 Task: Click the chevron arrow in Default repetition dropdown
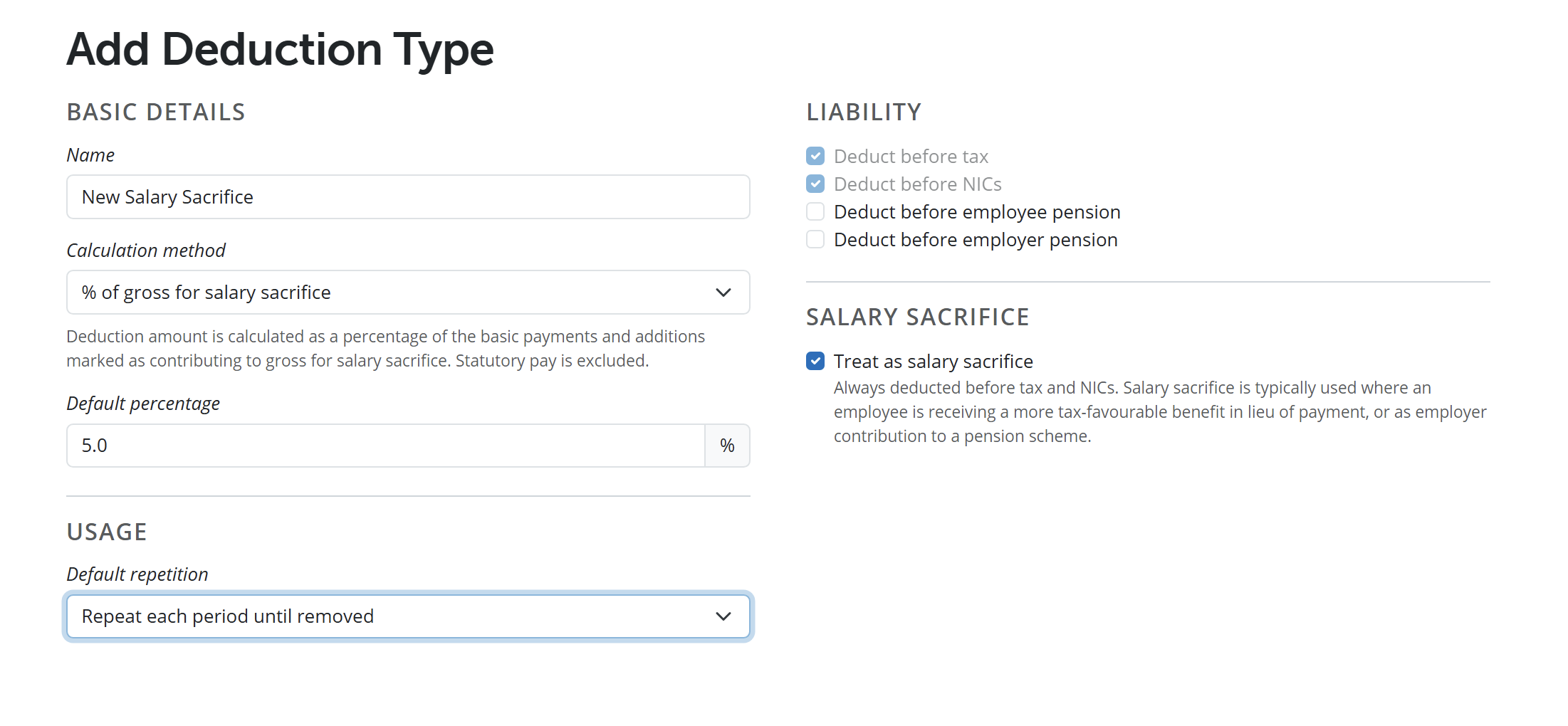(x=723, y=616)
